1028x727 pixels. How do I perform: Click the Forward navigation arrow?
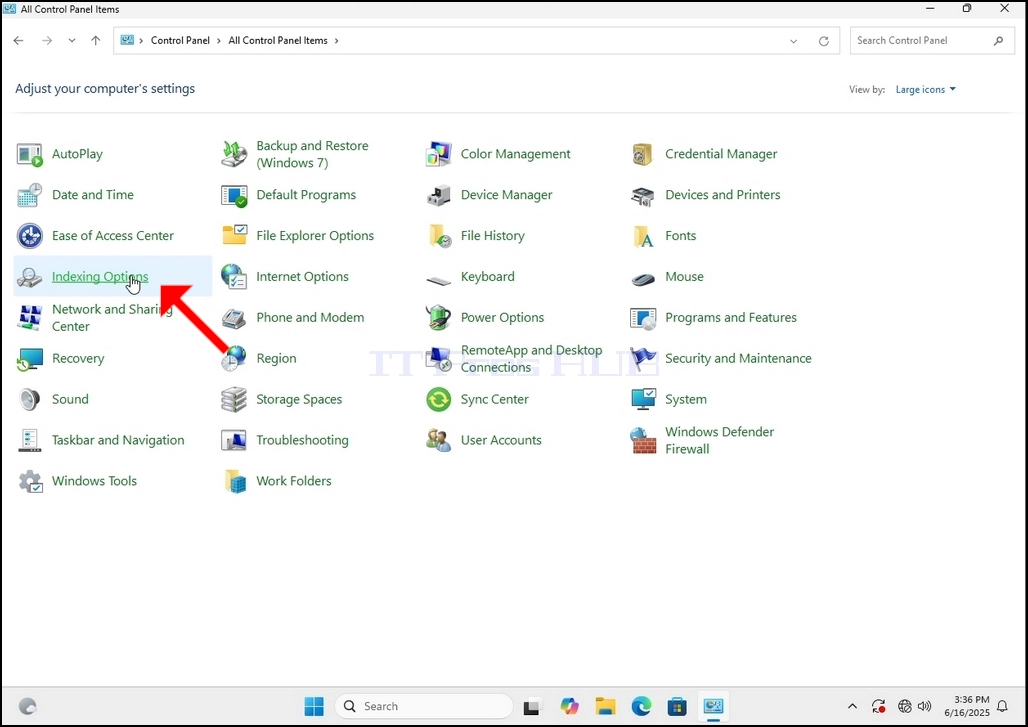click(x=47, y=41)
